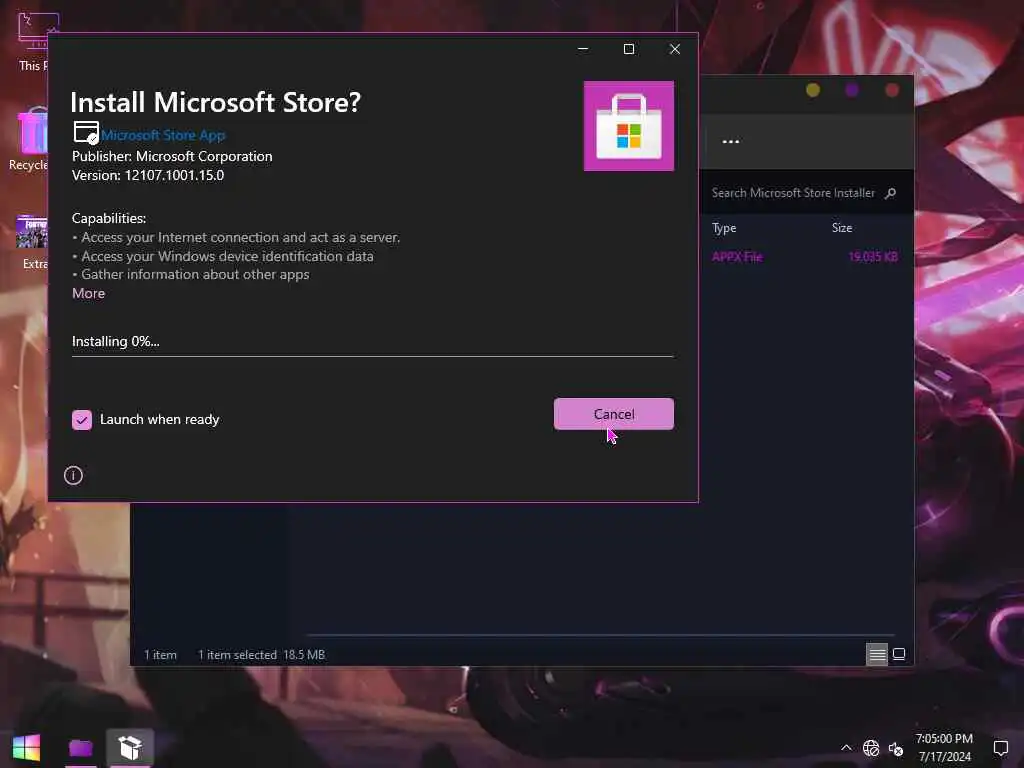Switch Explorer to large icons view
The image size is (1024, 768).
click(x=899, y=654)
